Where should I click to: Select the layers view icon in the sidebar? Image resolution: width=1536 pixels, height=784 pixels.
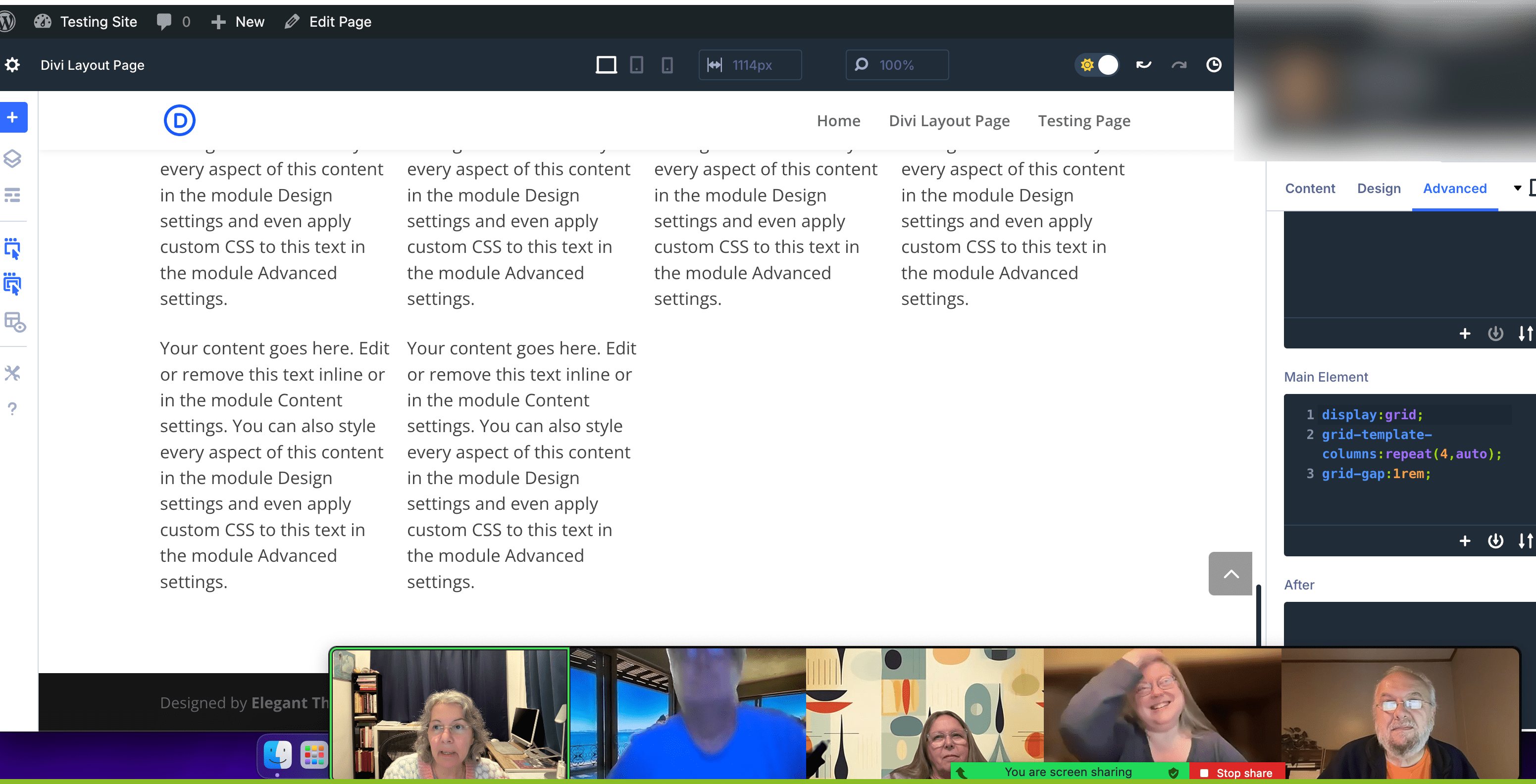pos(13,159)
